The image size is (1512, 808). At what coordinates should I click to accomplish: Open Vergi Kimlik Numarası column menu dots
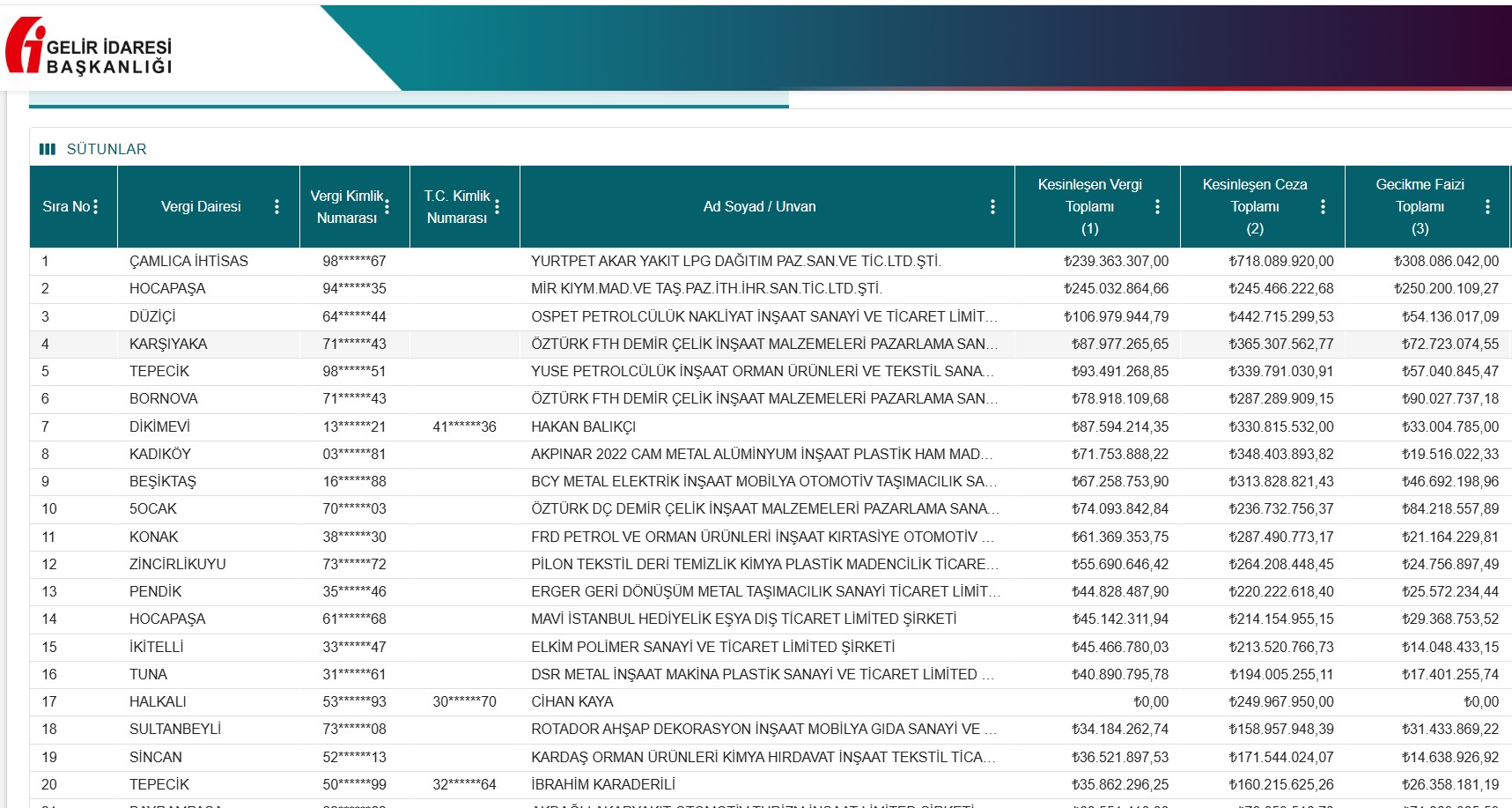coord(387,206)
